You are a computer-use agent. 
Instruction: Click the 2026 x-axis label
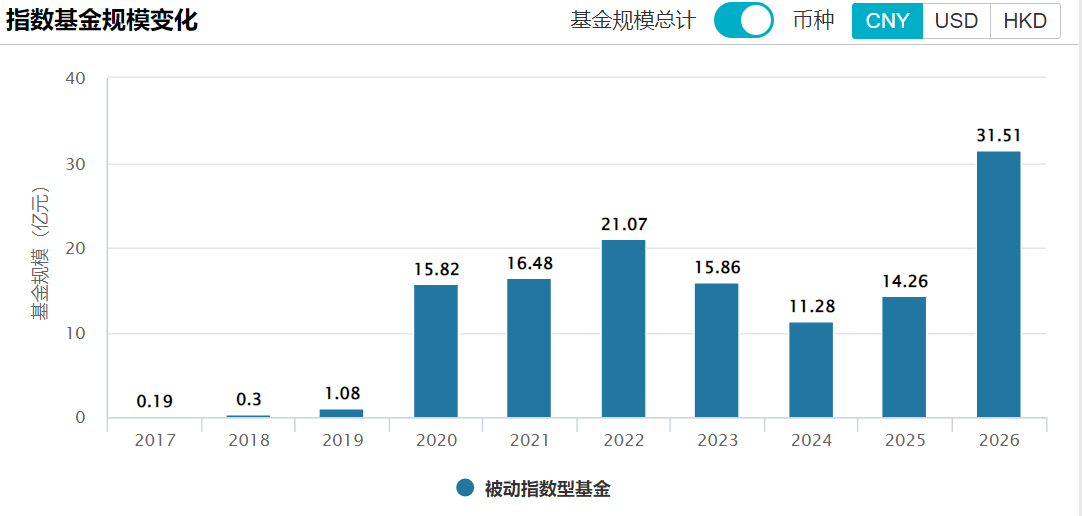point(998,441)
